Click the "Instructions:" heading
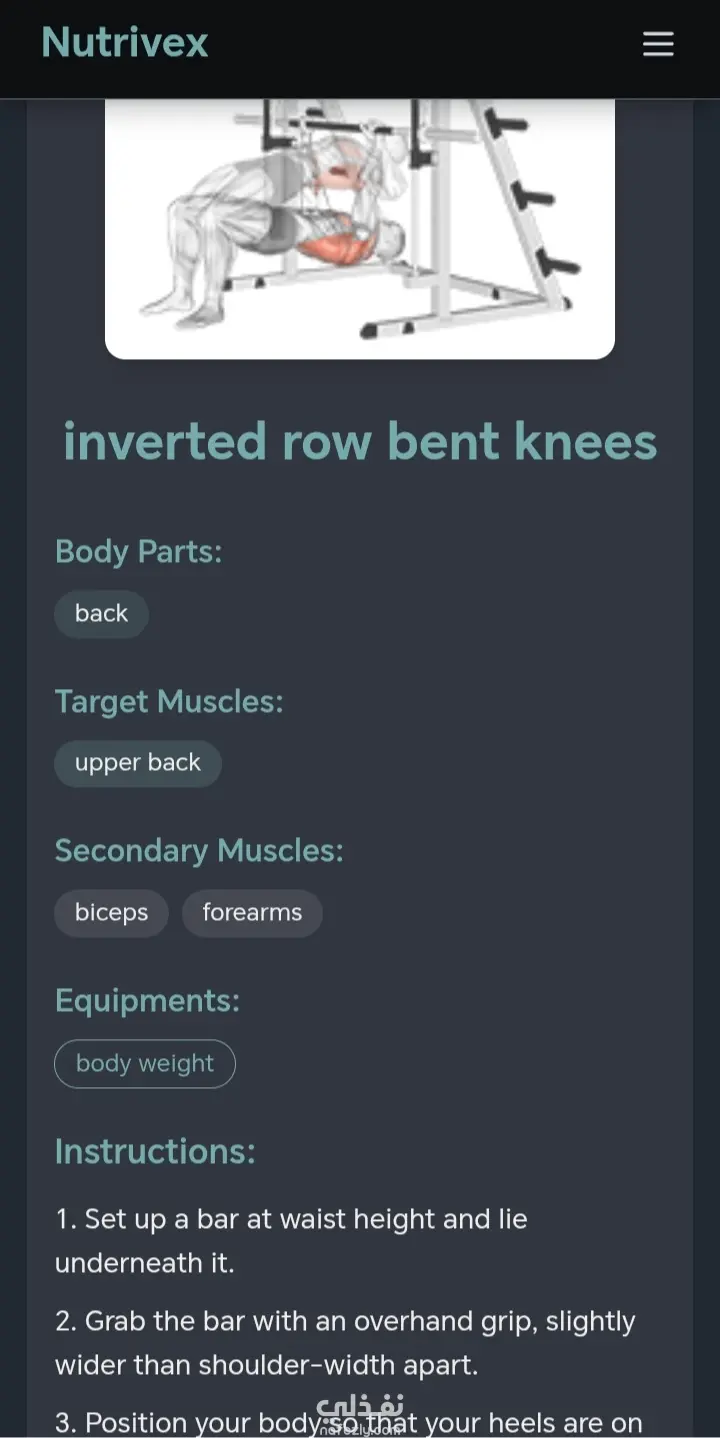Screen dimensions: 720x1438 155,1151
